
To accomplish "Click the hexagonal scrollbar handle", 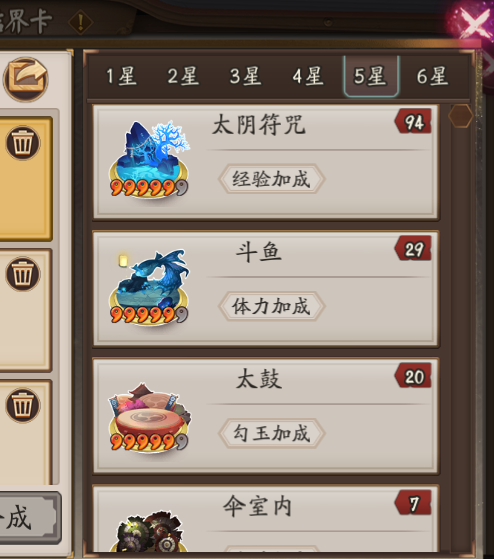I will 460,116.
